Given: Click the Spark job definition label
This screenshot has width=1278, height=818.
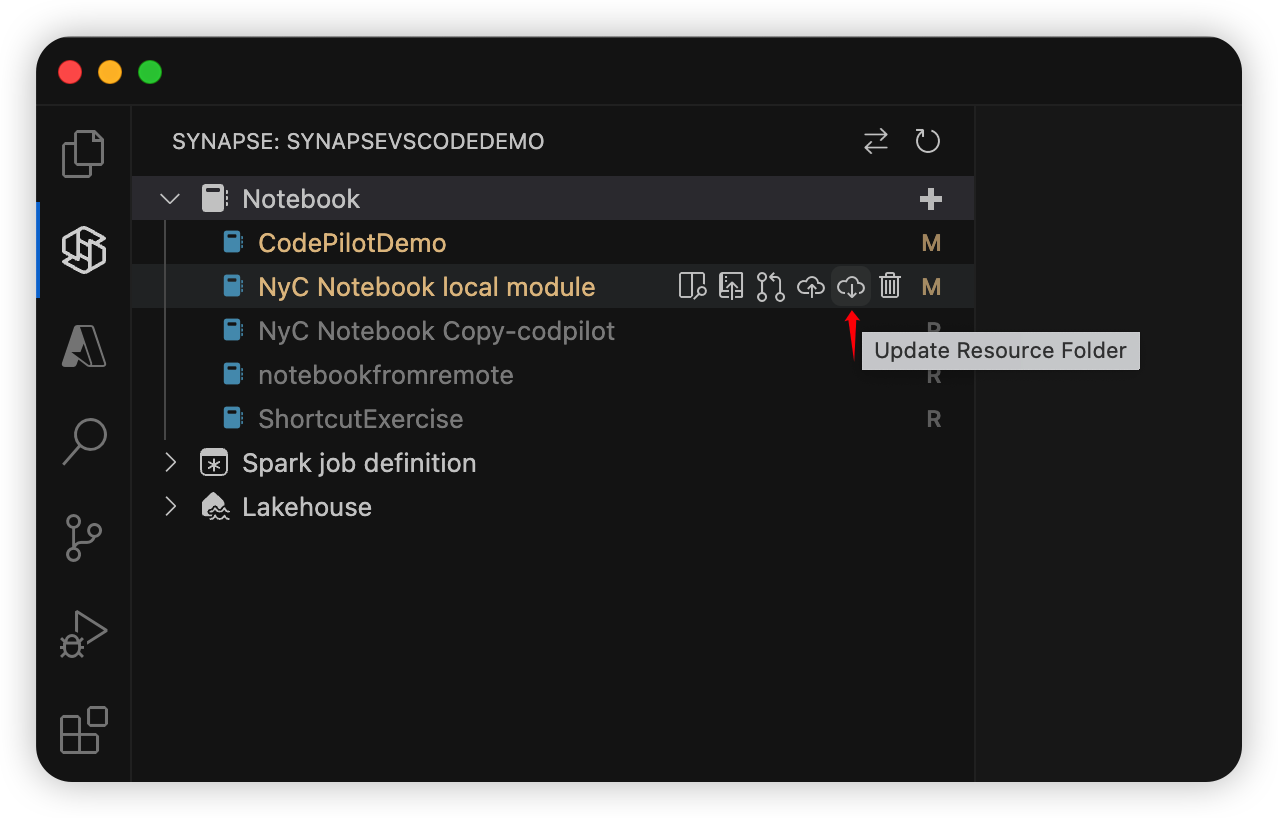Looking at the screenshot, I should pos(359,463).
